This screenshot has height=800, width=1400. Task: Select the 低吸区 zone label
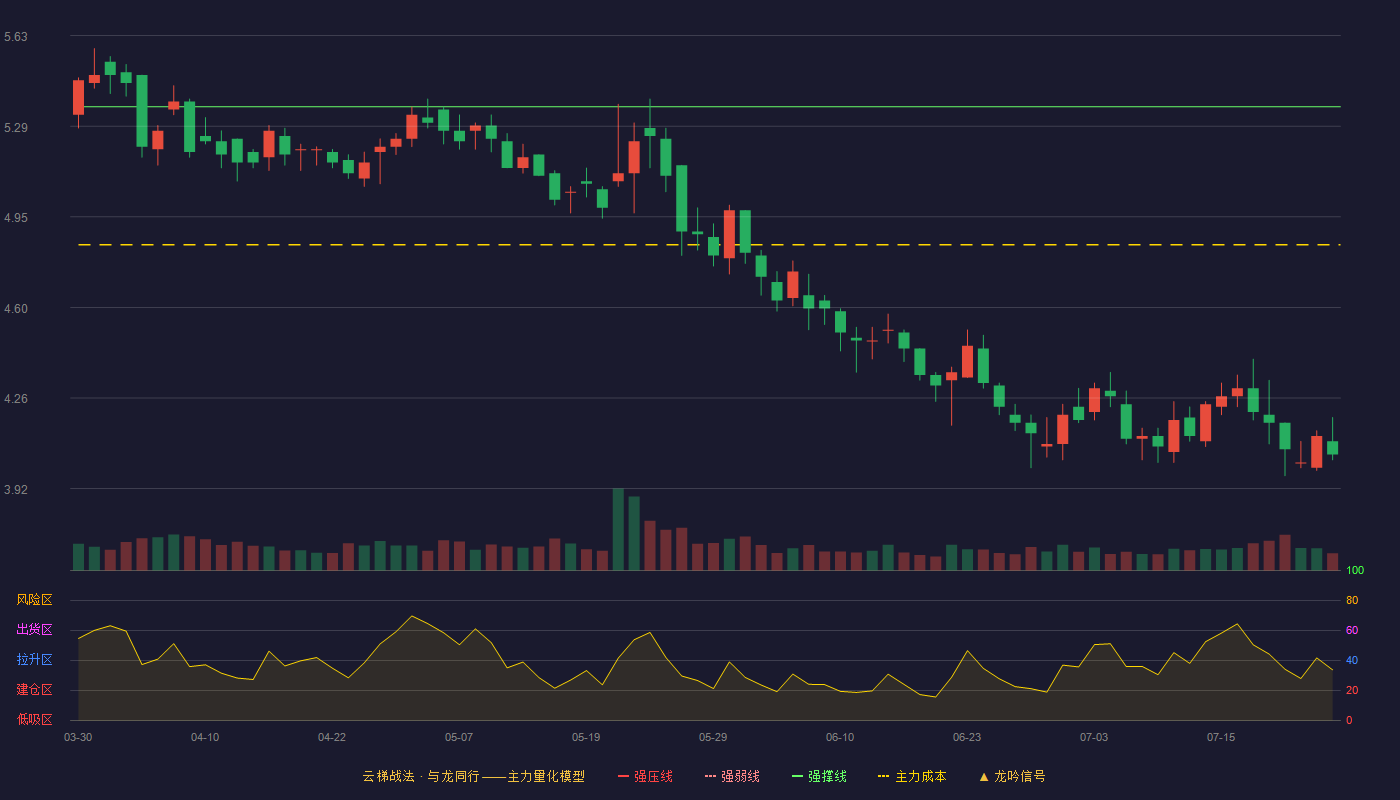[34, 719]
